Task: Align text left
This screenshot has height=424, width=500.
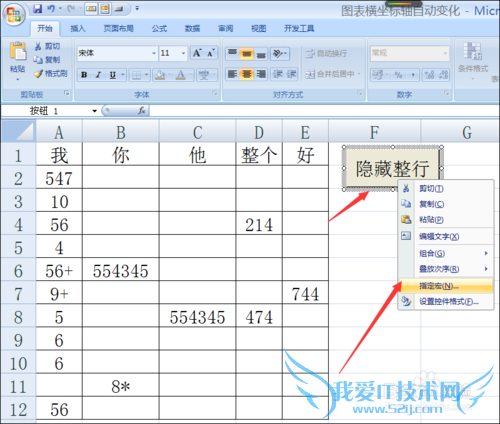Action: coord(232,74)
